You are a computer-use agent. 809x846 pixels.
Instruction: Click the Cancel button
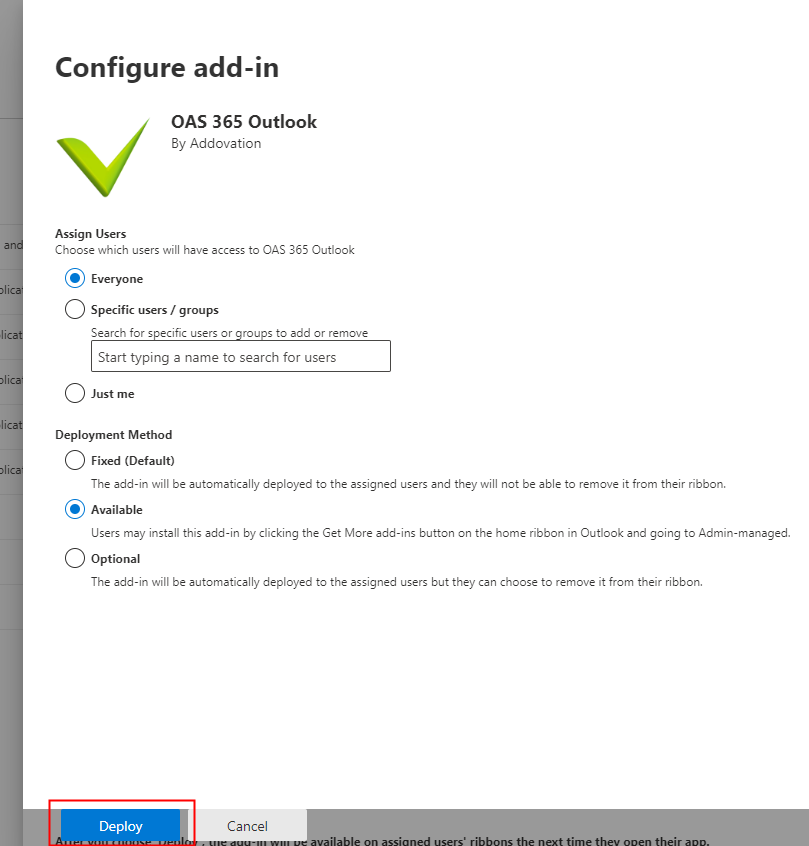(x=247, y=825)
